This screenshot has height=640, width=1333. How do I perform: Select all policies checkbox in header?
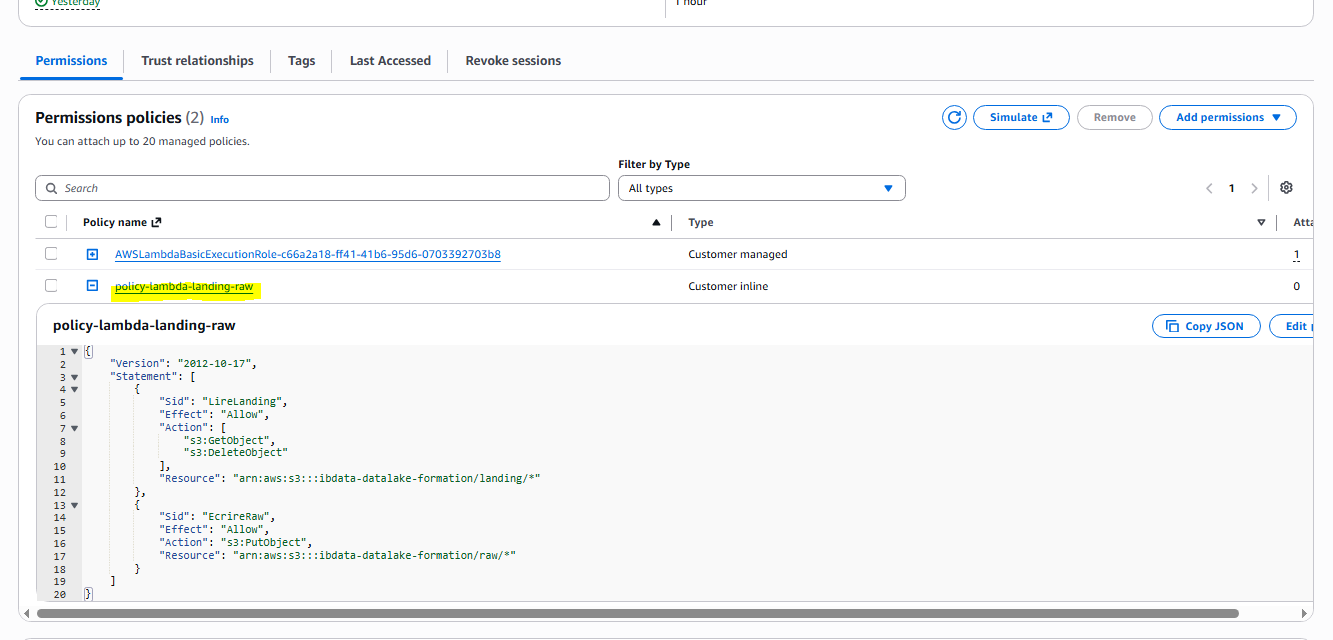click(x=51, y=222)
